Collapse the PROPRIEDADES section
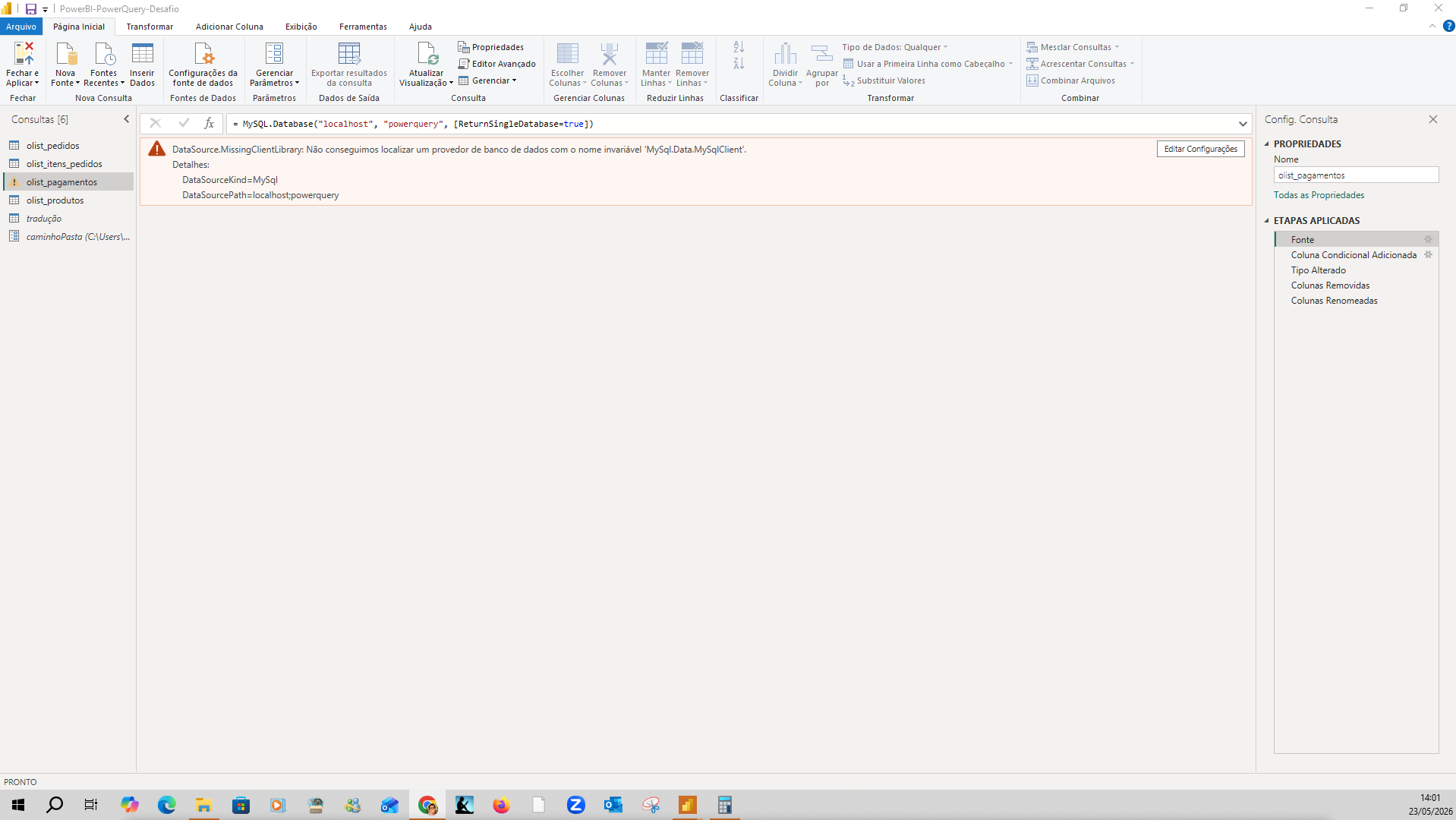1456x820 pixels. coord(1266,143)
